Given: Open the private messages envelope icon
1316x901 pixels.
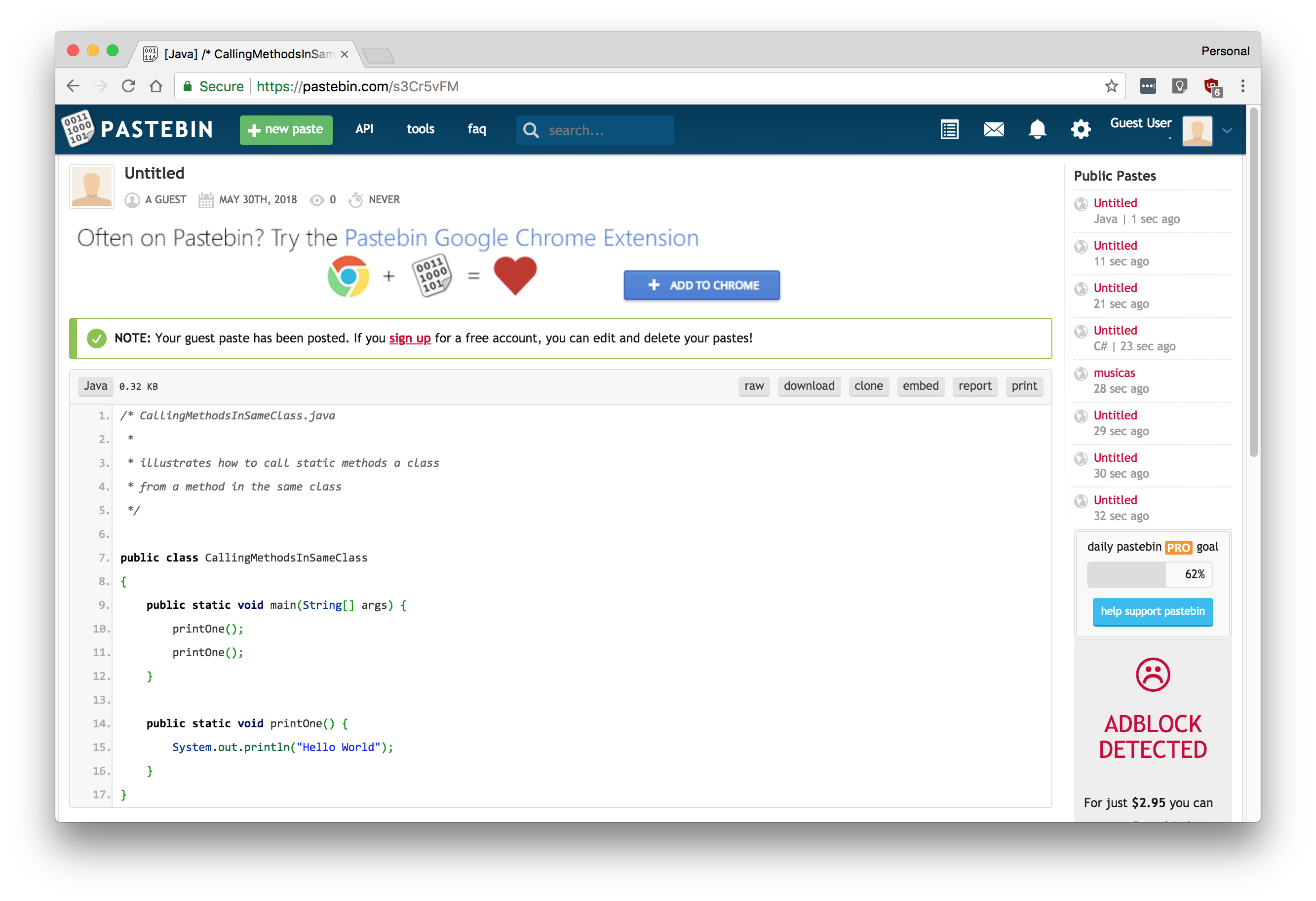Looking at the screenshot, I should tap(993, 130).
